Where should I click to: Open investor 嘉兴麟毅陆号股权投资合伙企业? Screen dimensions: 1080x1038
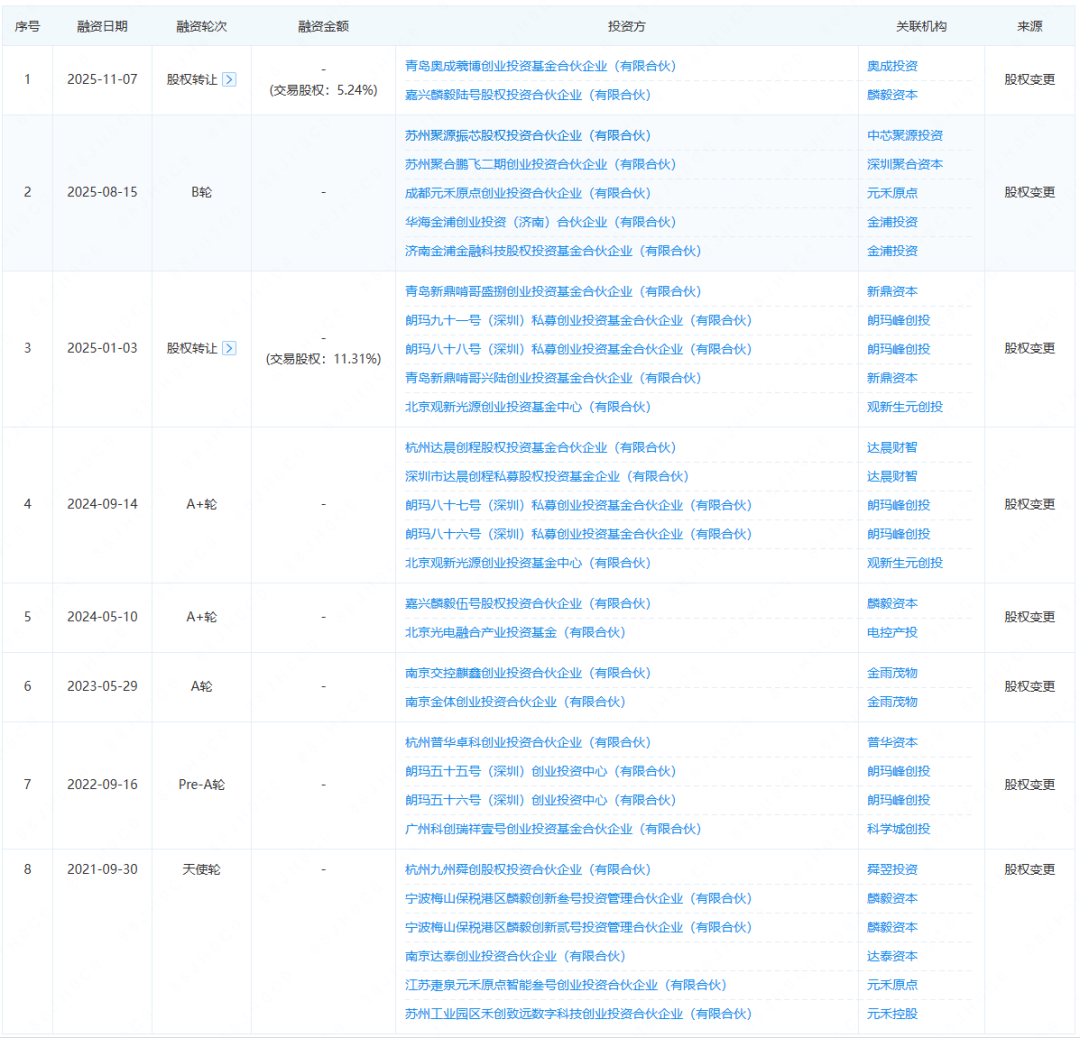(528, 95)
